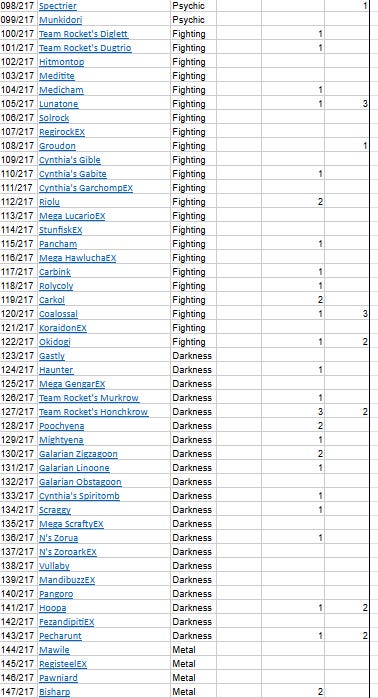Select the 098/217 card number cell
This screenshot has height=698, width=378.
[18, 6]
